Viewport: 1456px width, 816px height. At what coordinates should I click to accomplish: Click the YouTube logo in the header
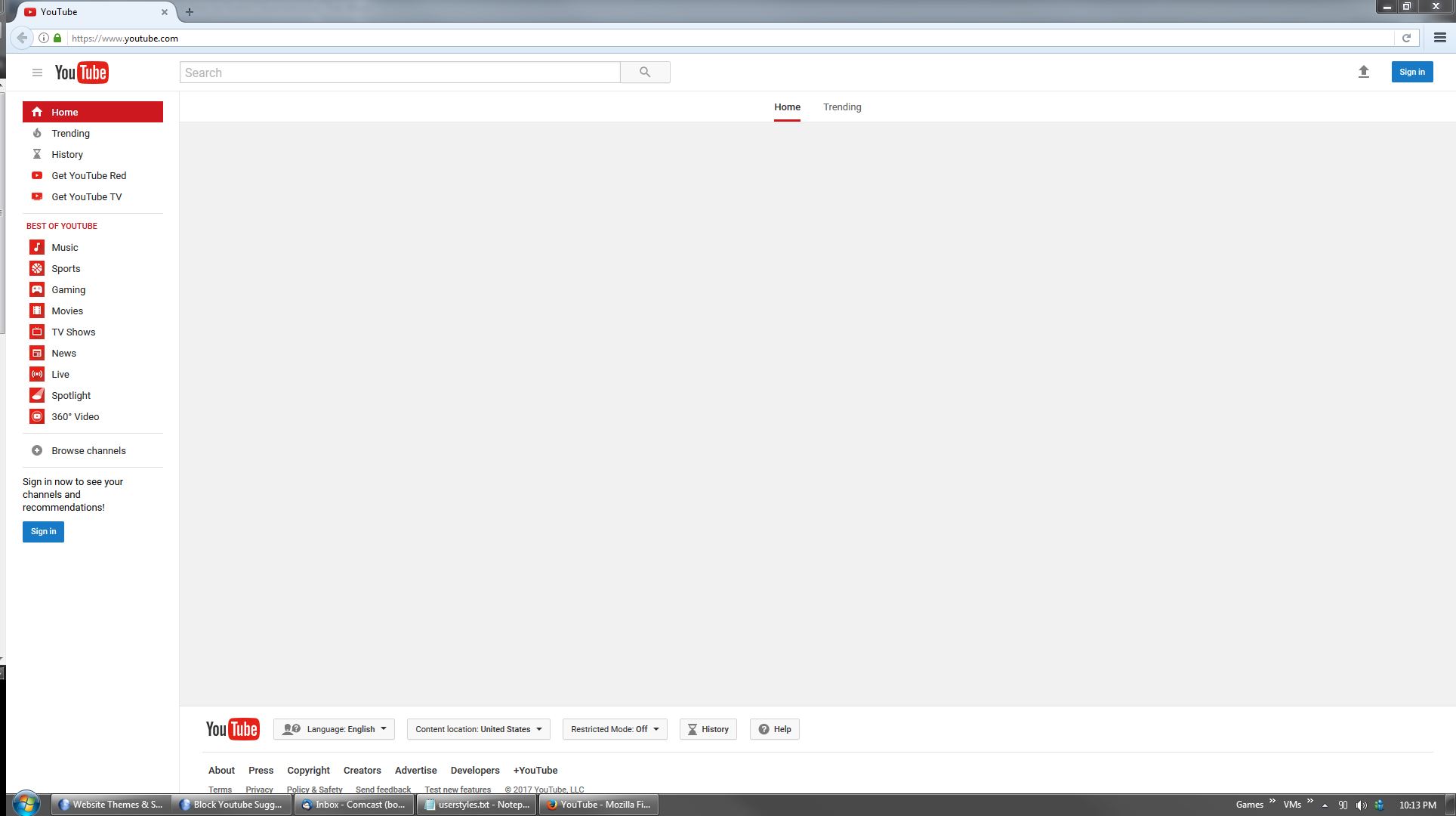82,73
